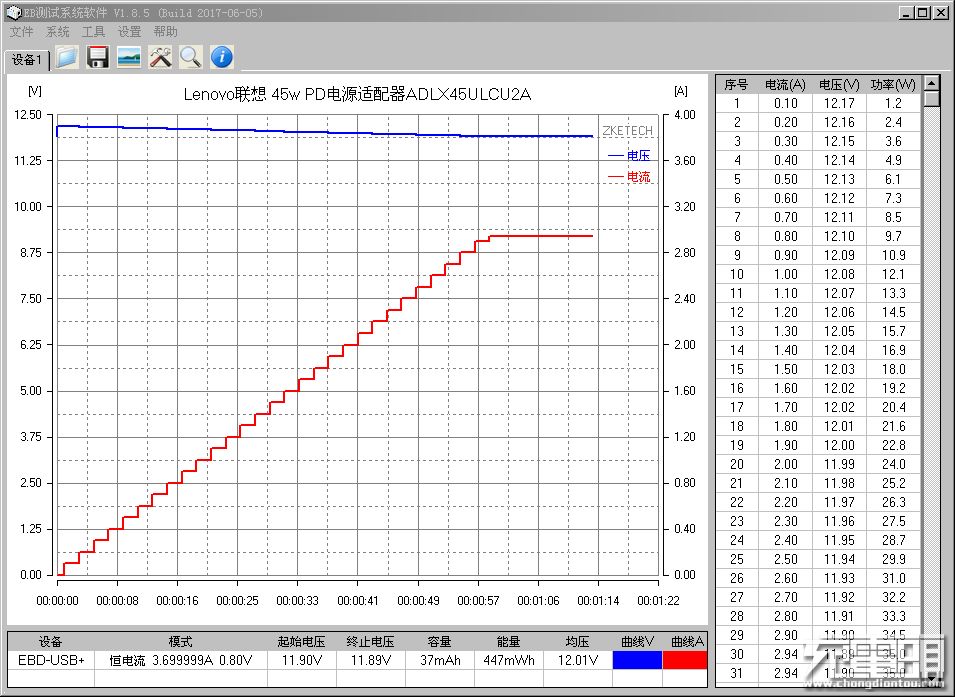Click the ZKETECH label on chart
The width and height of the screenshot is (955, 697).
627,130
